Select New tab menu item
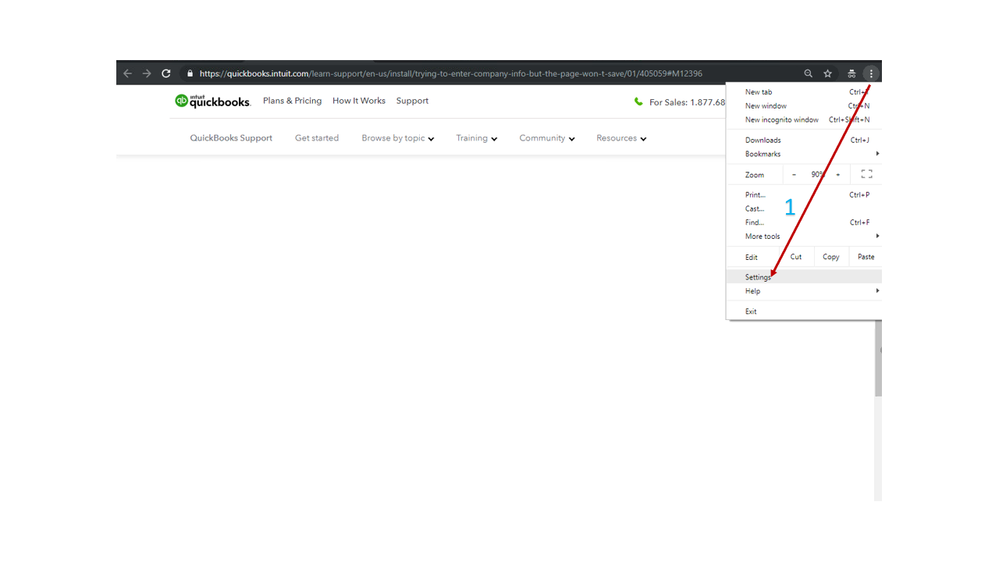The width and height of the screenshot is (999, 562). pyautogui.click(x=804, y=92)
